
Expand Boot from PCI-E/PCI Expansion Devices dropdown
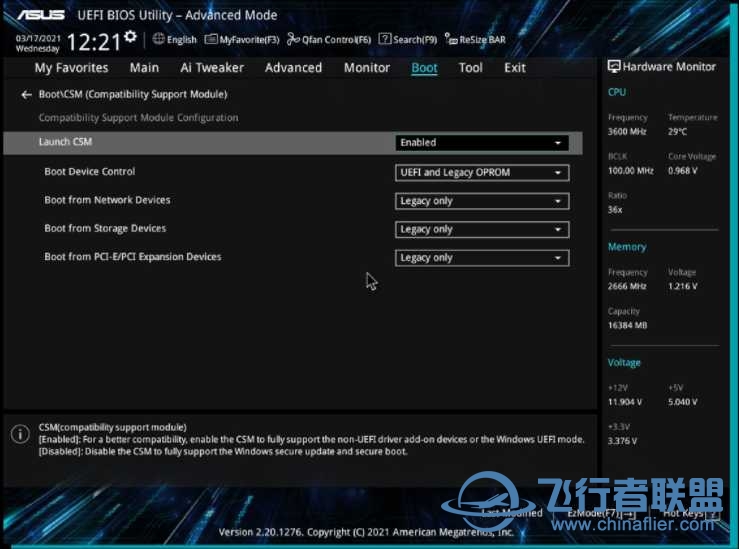pos(482,258)
